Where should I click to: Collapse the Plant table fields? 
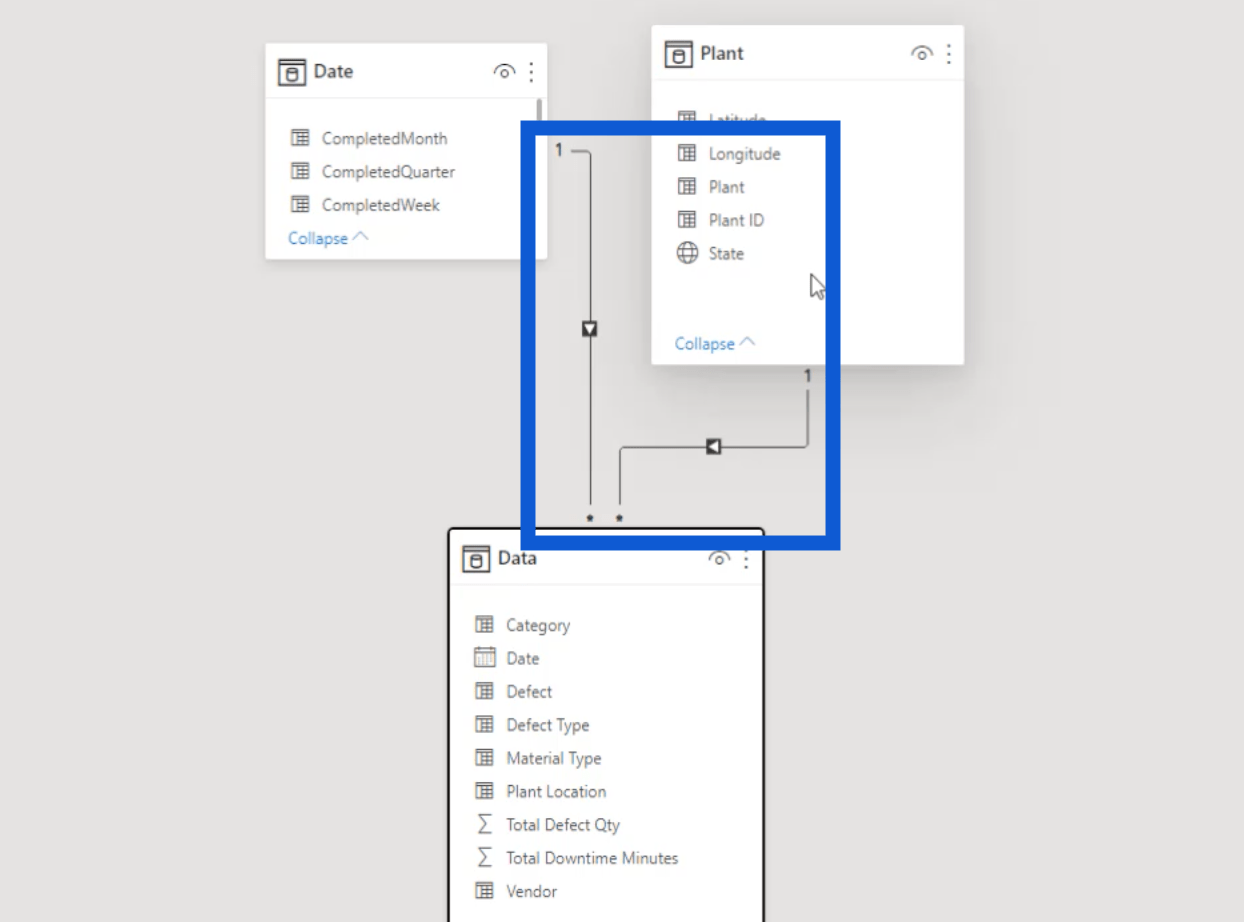point(715,343)
